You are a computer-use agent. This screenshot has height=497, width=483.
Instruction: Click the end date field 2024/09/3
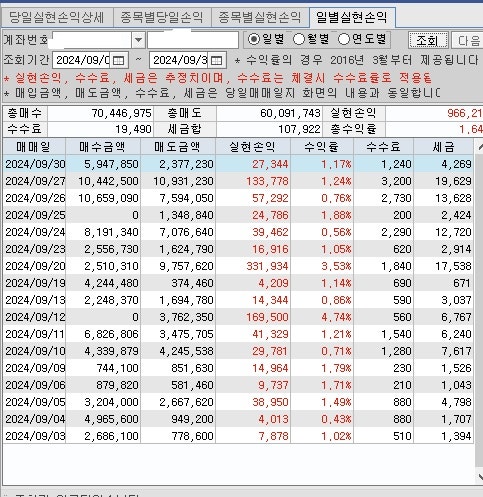click(179, 60)
